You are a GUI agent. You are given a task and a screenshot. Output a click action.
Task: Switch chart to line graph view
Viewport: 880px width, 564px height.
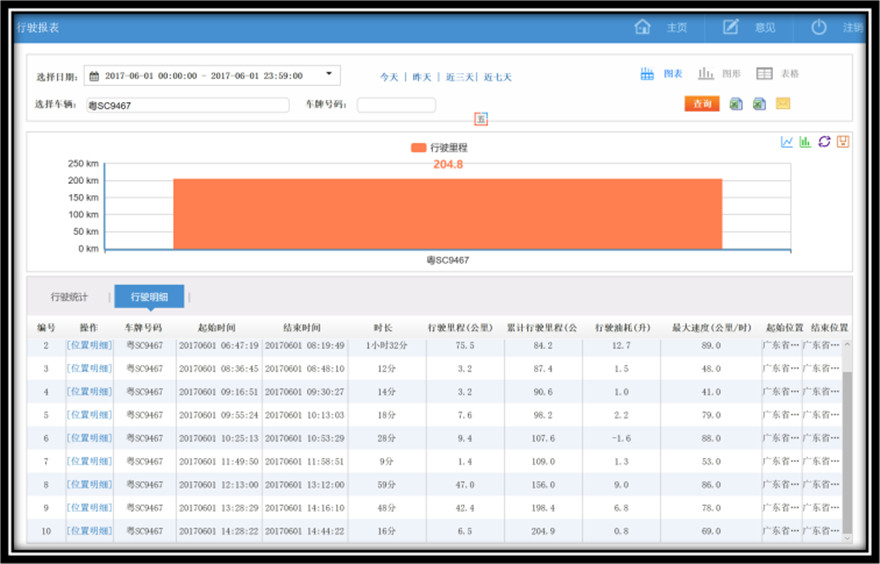tap(787, 142)
